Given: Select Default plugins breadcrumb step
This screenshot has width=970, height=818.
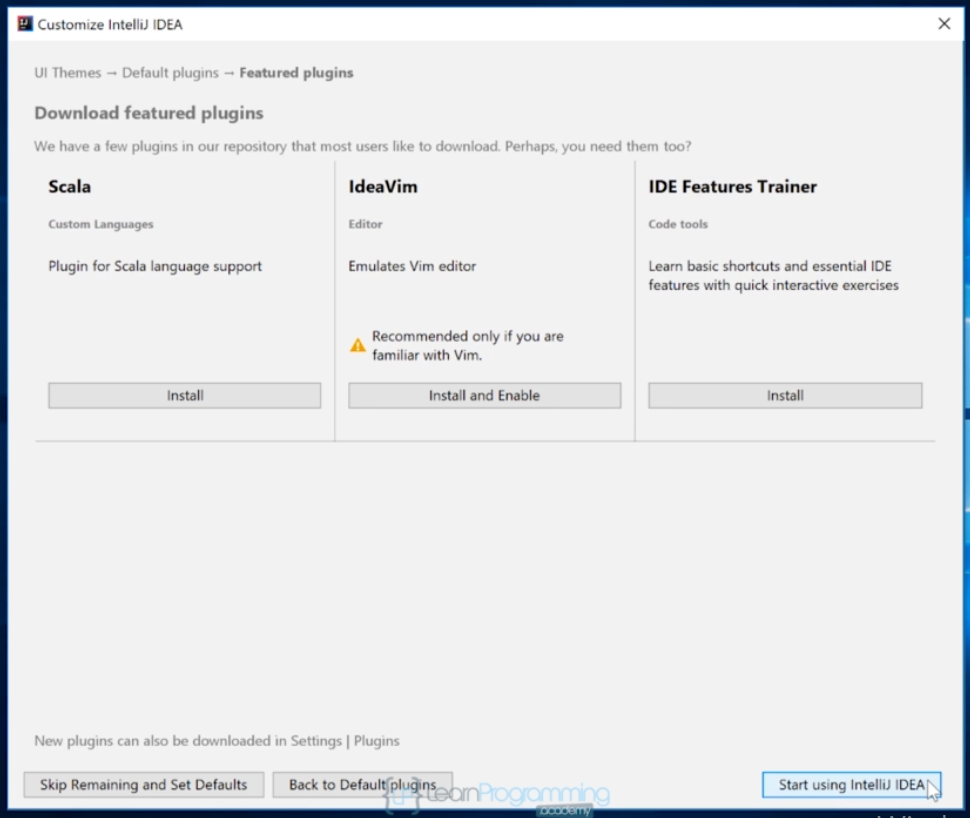Looking at the screenshot, I should (x=170, y=72).
